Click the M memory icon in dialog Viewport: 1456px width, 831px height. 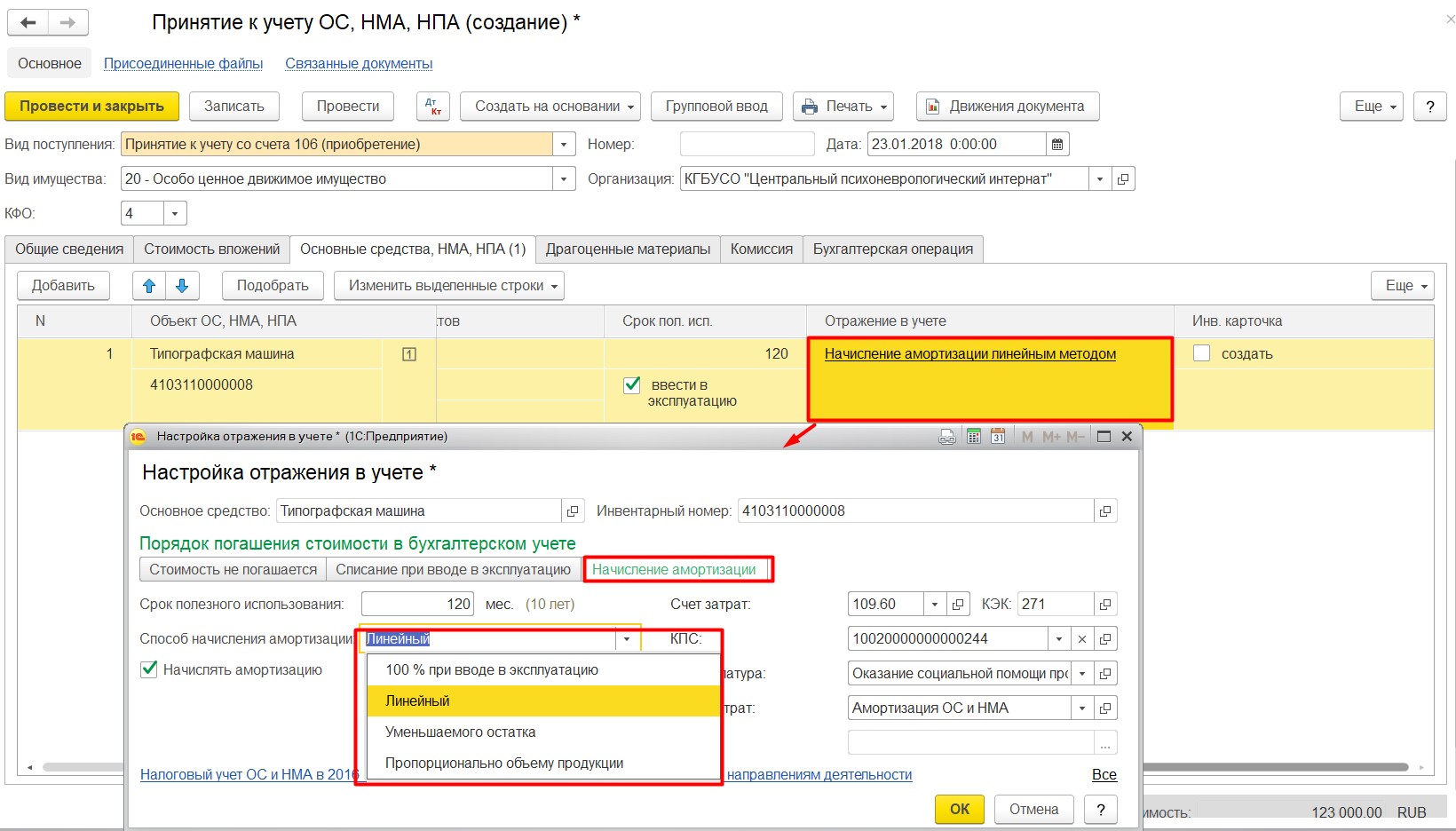coord(1027,437)
